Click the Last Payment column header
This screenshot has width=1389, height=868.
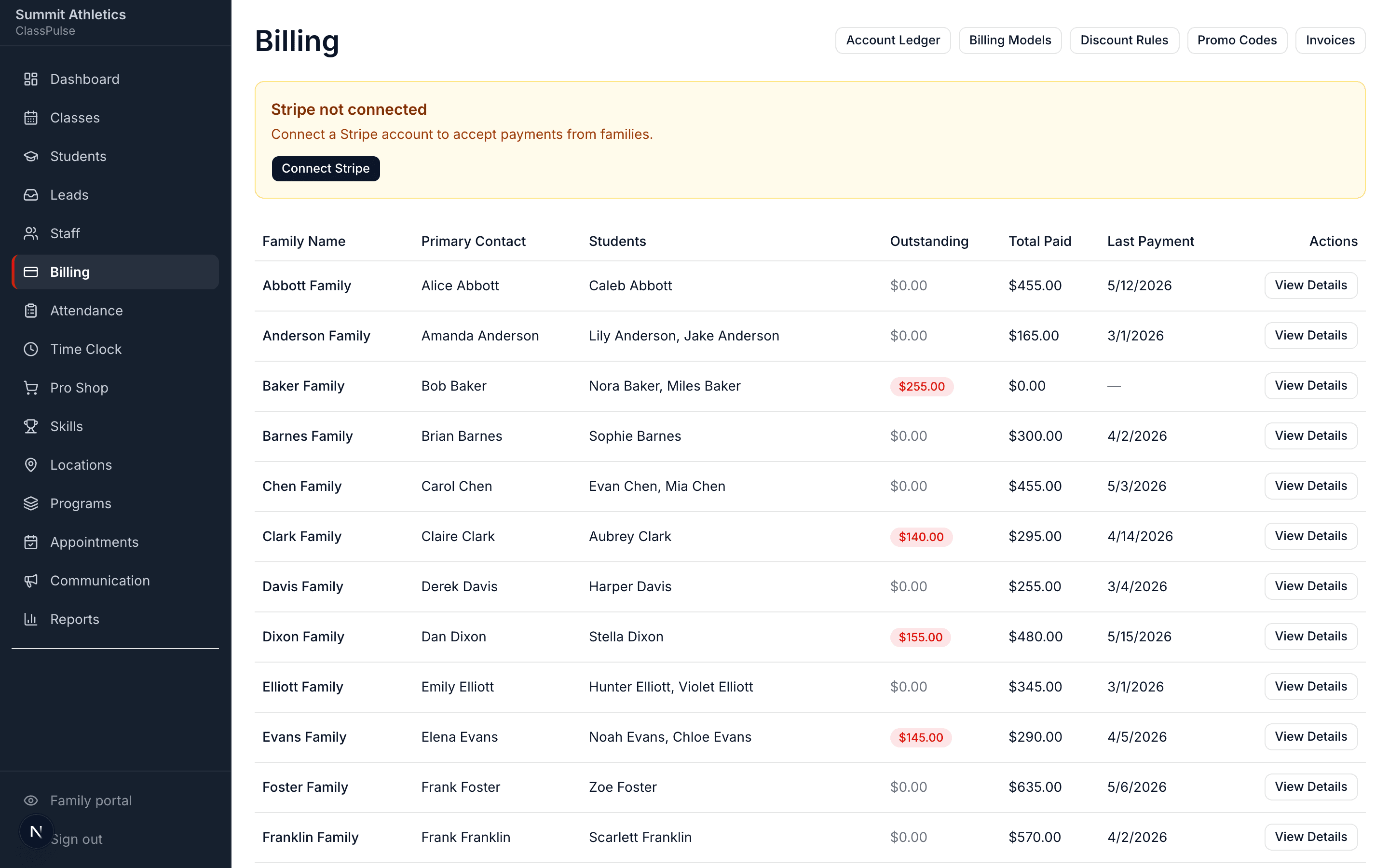(x=1150, y=241)
